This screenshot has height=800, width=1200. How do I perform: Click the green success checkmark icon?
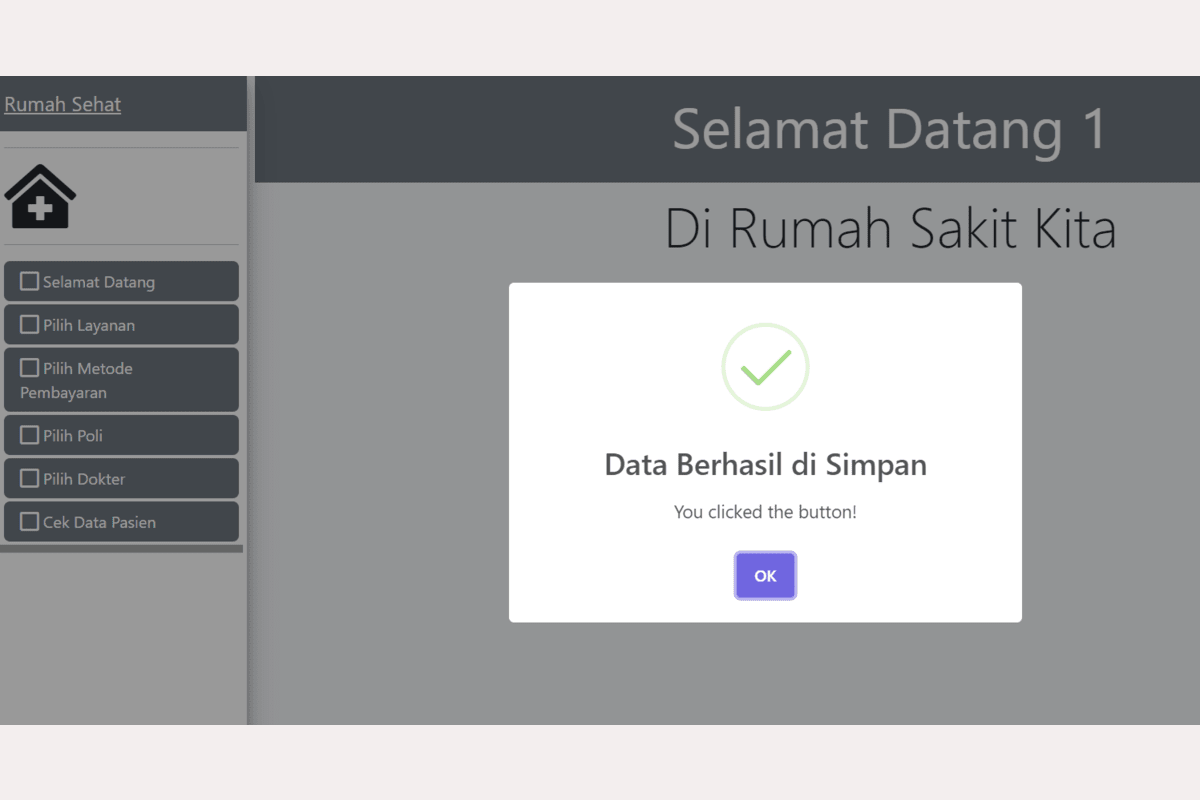(x=765, y=367)
